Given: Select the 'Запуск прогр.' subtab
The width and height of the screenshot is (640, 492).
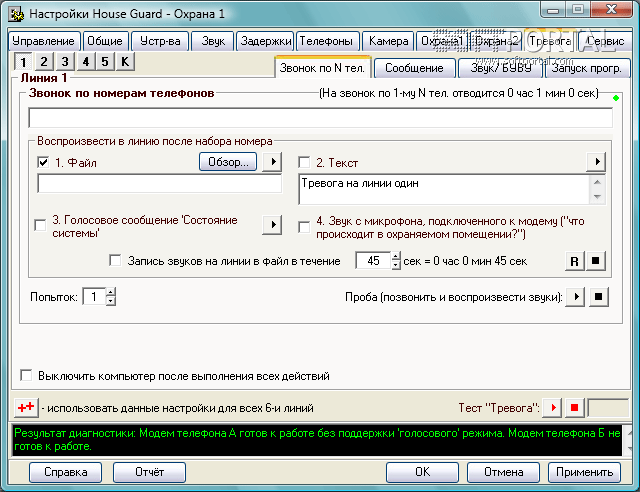Looking at the screenshot, I should [588, 68].
